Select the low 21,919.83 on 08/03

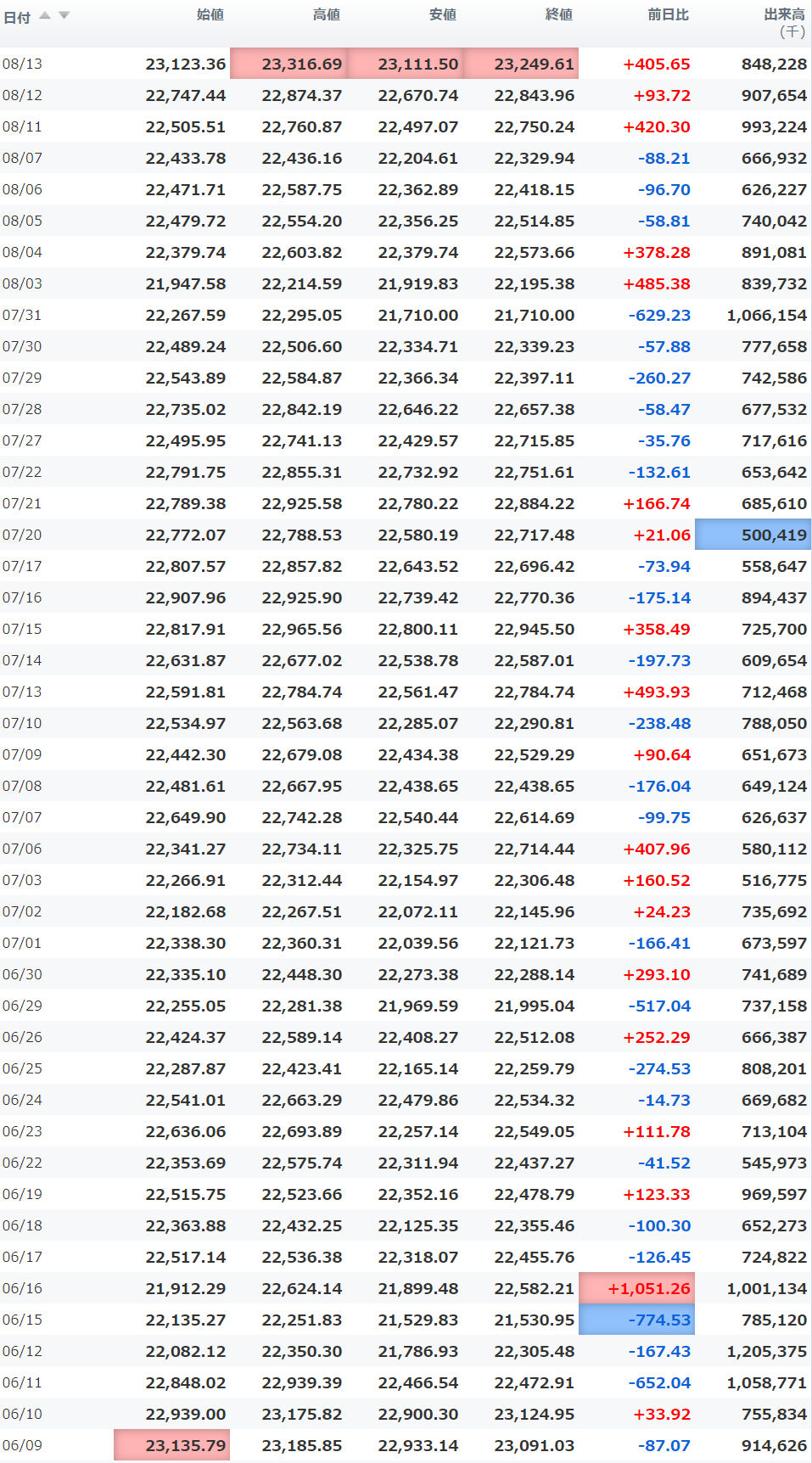click(418, 283)
